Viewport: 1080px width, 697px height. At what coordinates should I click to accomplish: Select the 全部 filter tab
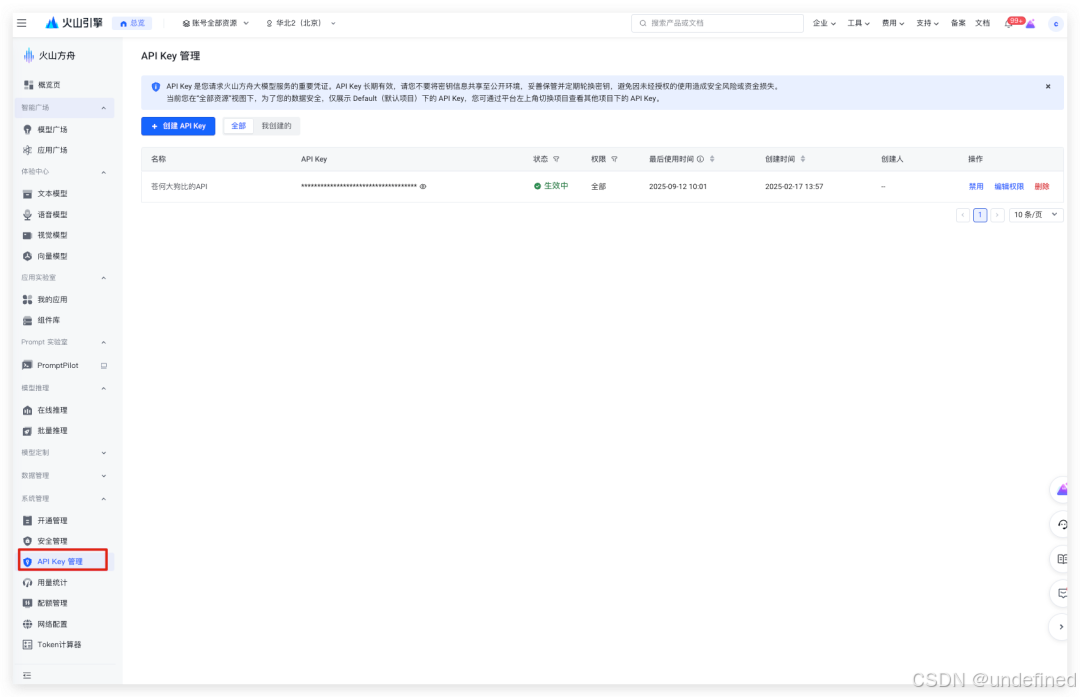(238, 126)
